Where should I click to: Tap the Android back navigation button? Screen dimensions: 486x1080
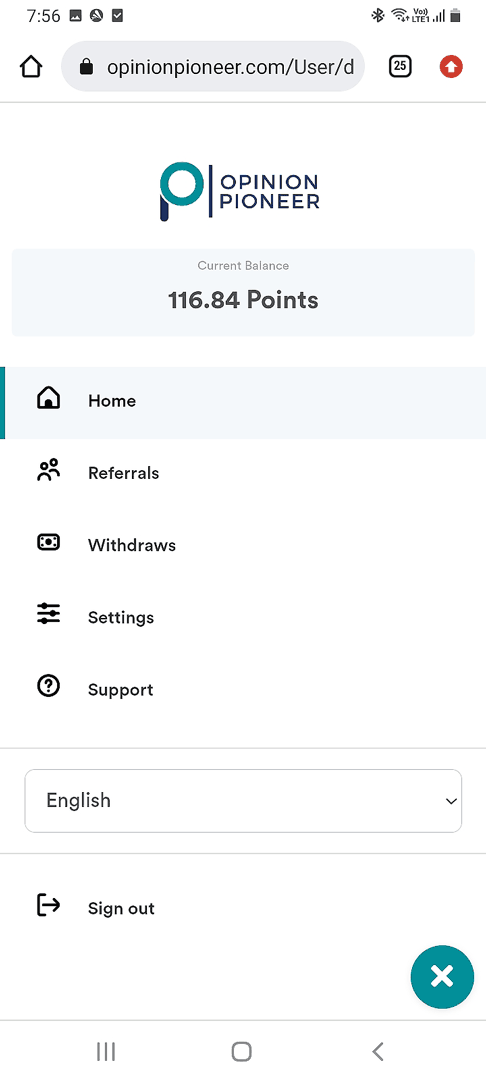pos(377,1051)
